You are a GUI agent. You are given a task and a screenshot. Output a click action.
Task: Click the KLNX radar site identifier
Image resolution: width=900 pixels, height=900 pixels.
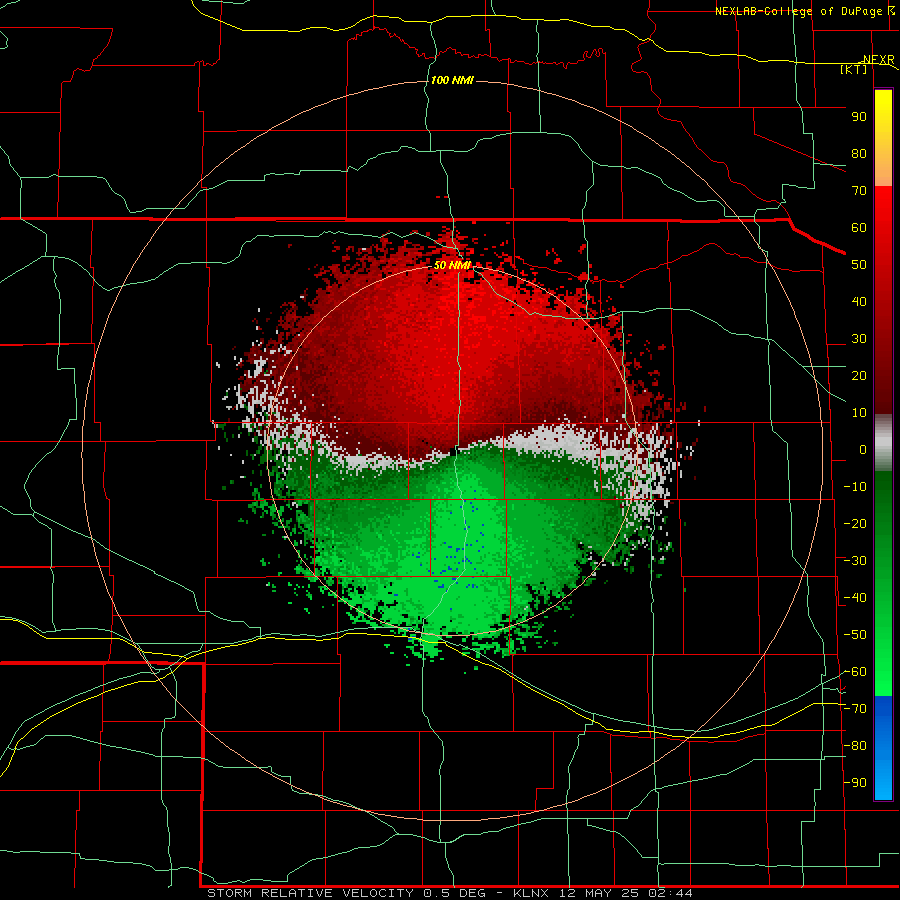tap(530, 893)
